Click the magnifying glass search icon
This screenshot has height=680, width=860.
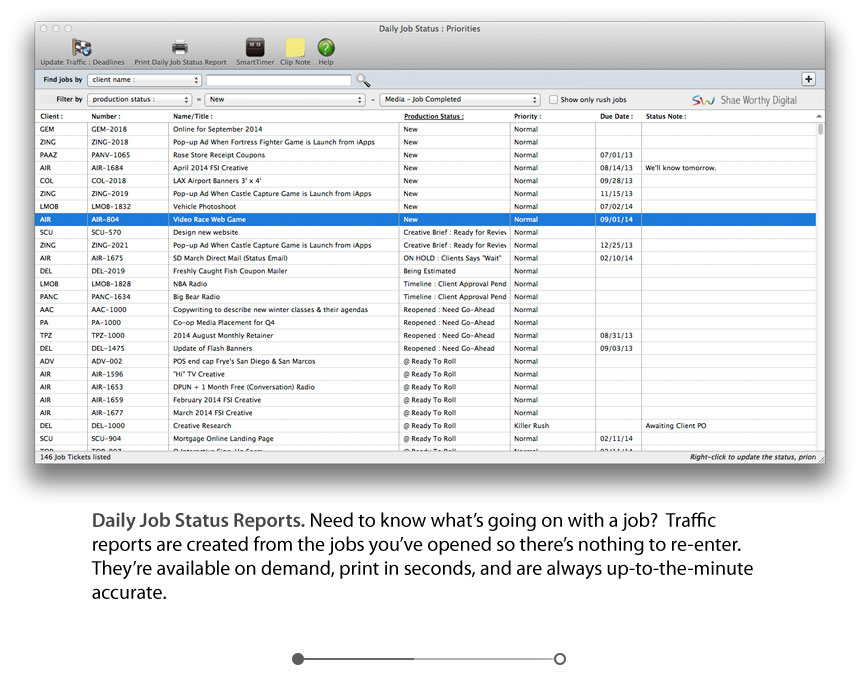click(363, 80)
